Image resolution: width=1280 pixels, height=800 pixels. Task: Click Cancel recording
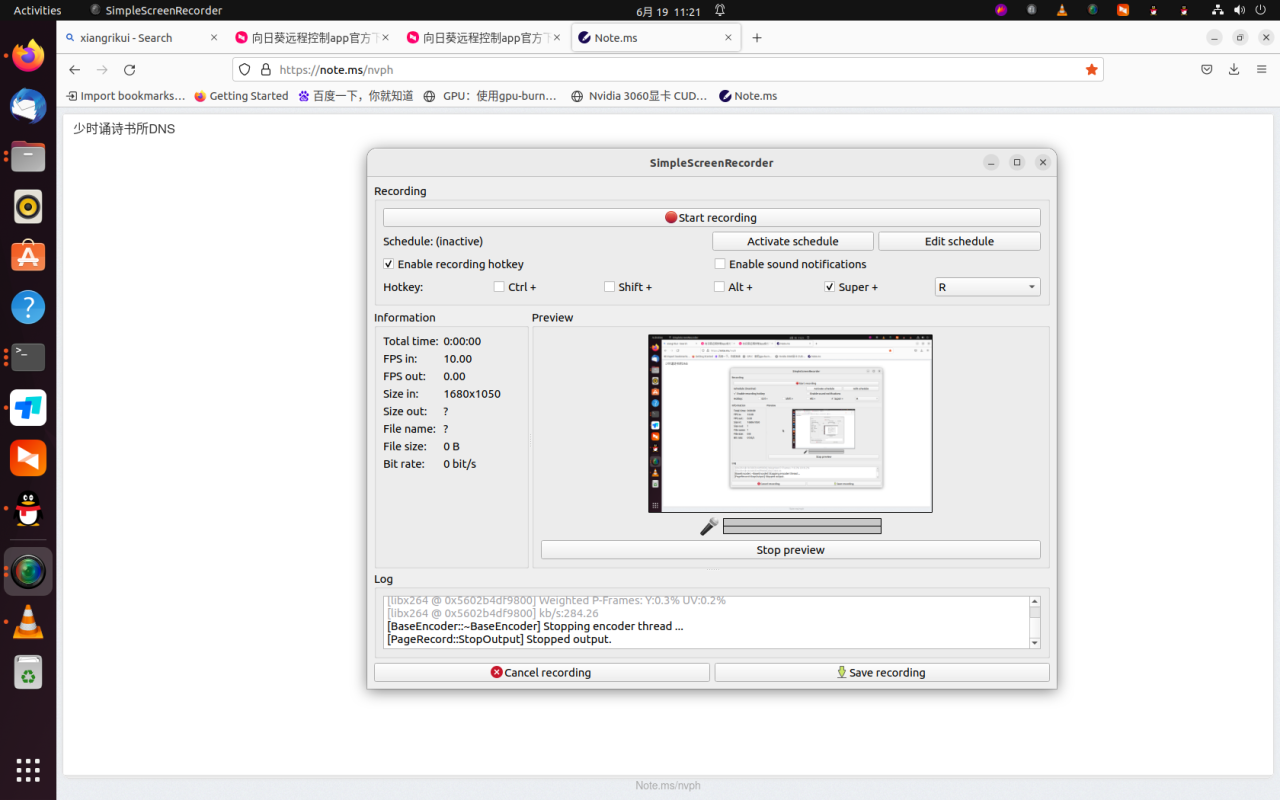point(541,672)
